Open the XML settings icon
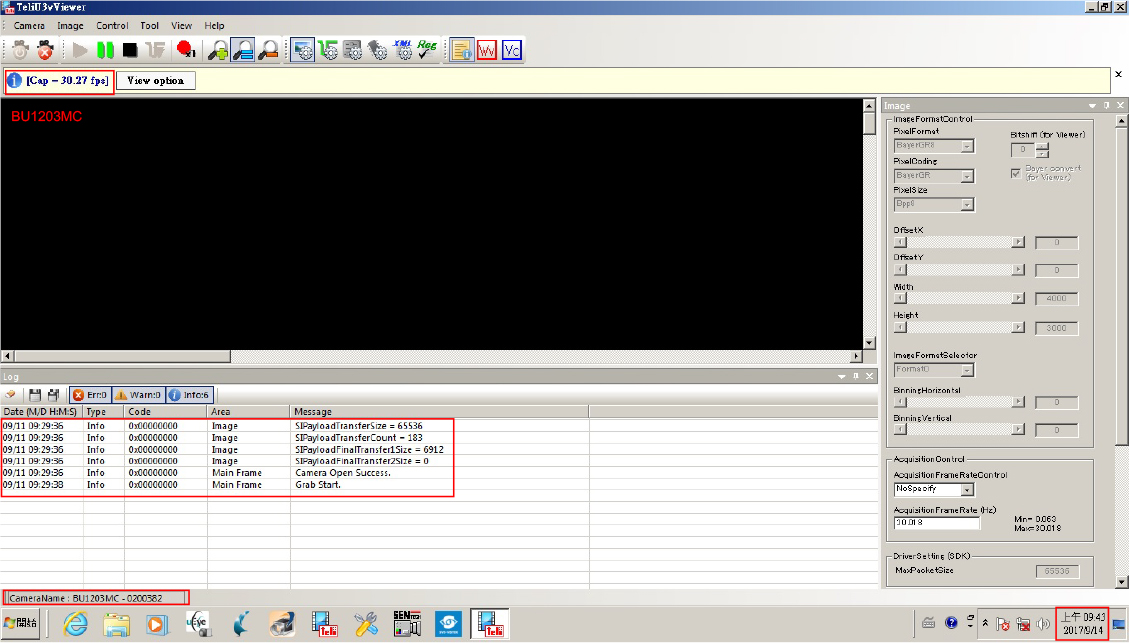The width and height of the screenshot is (1129, 643). pyautogui.click(x=403, y=50)
